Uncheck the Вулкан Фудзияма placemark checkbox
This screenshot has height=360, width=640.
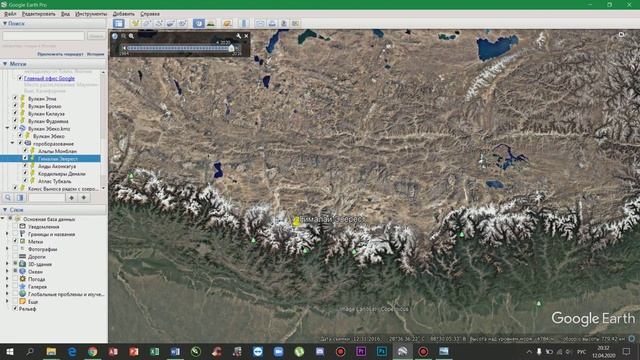(16, 121)
